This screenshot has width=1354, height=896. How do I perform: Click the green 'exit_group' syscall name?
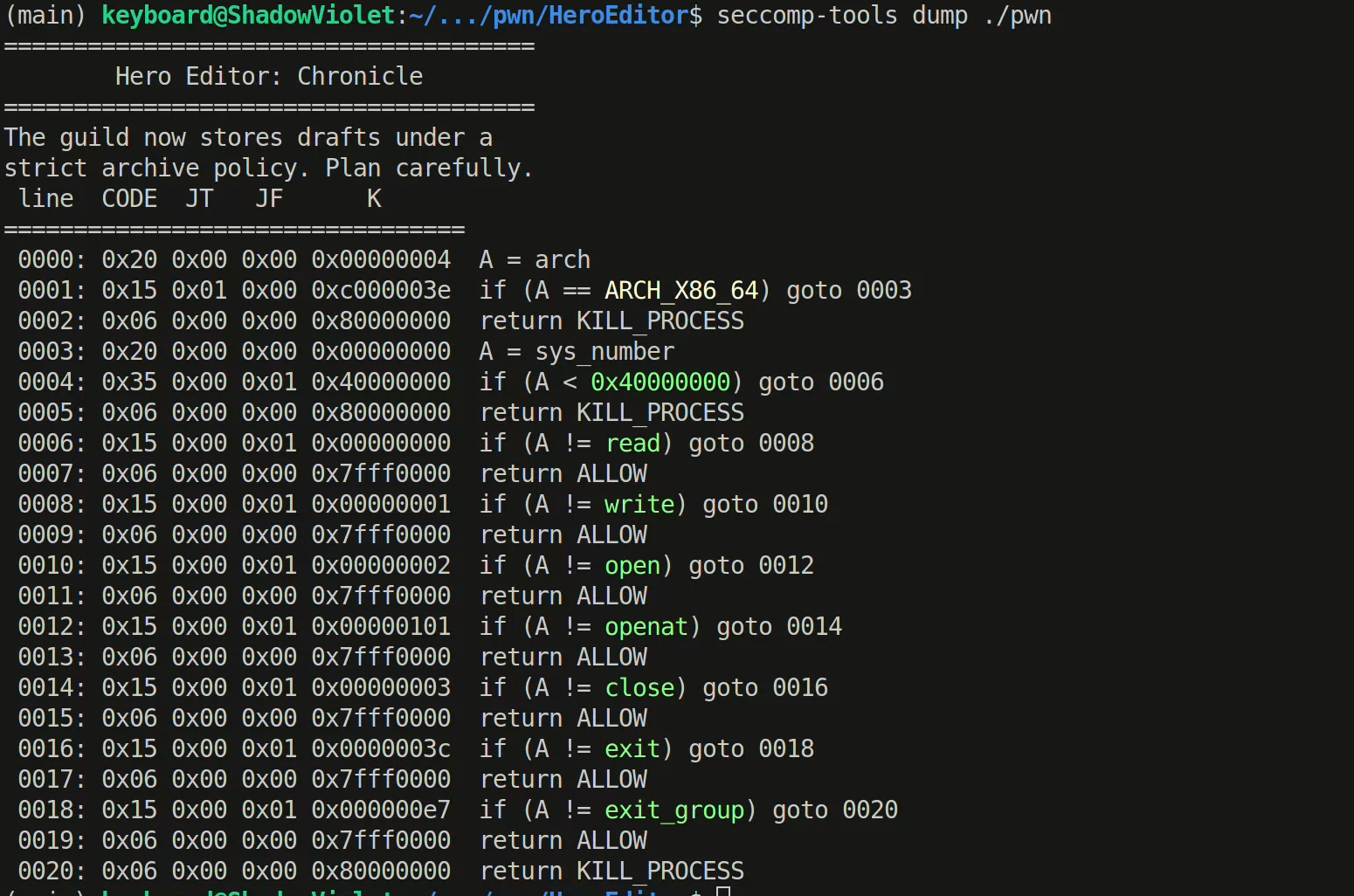(674, 810)
